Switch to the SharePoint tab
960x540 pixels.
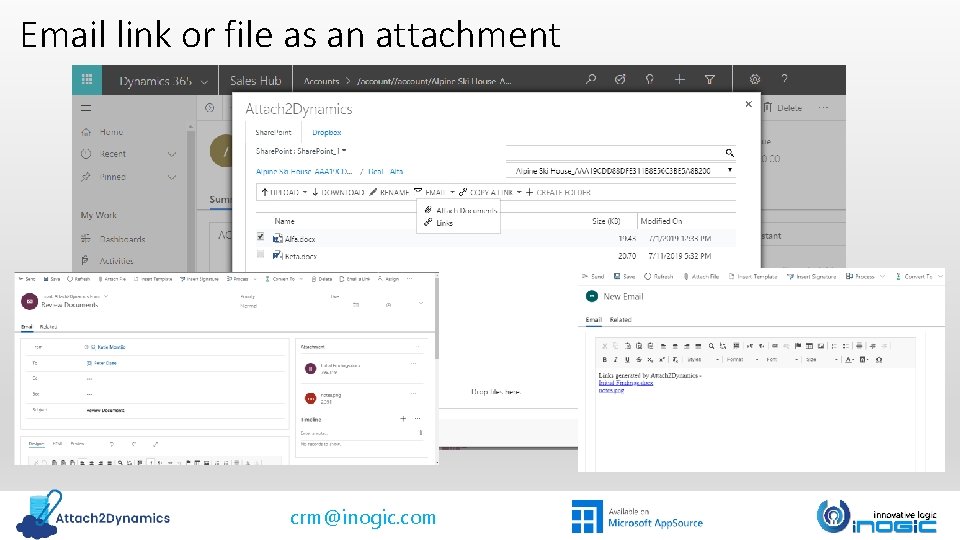(273, 132)
